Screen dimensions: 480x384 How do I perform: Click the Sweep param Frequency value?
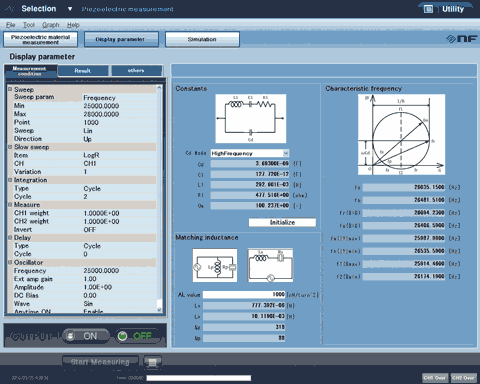[99, 98]
